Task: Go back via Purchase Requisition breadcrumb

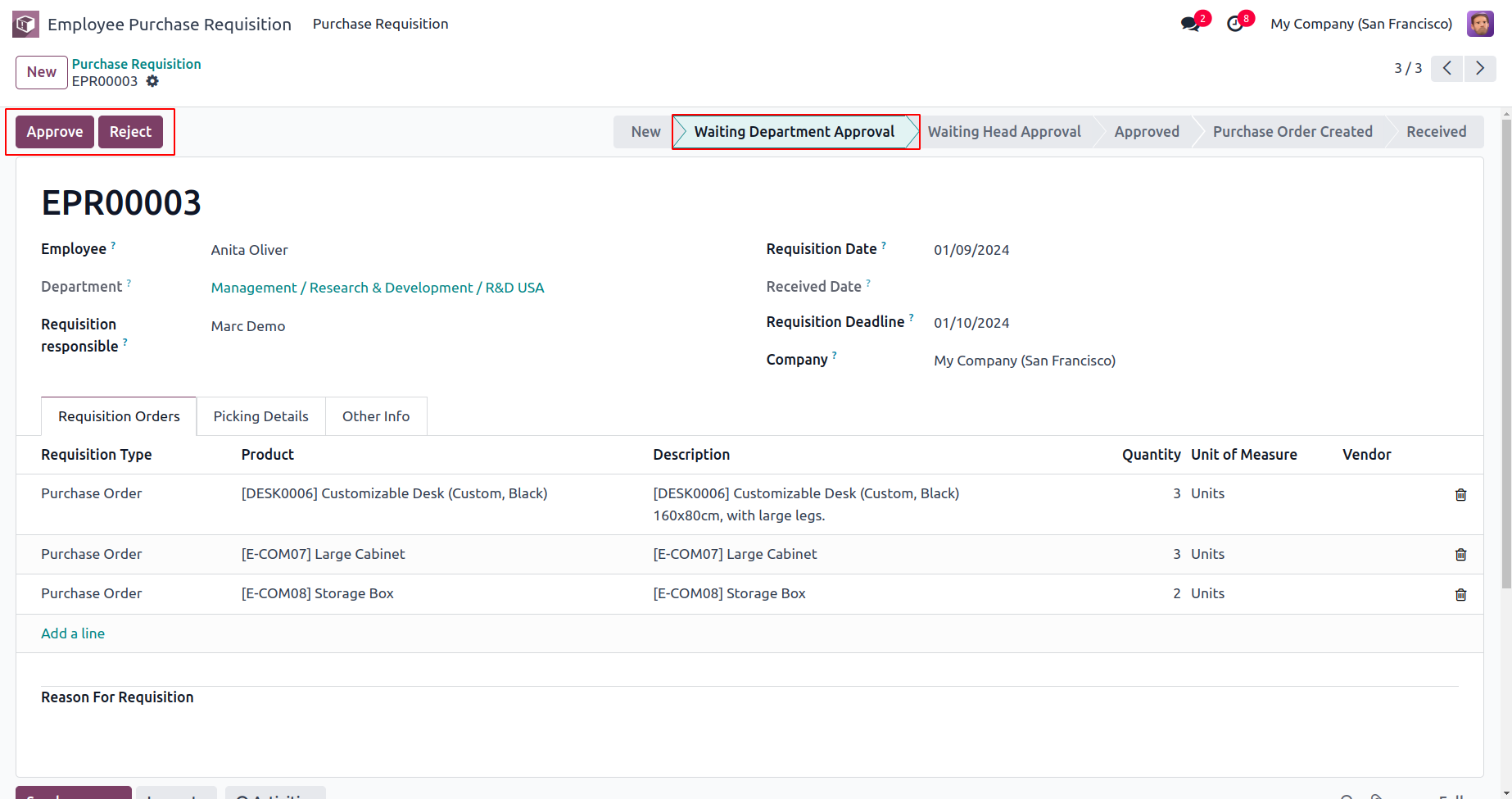Action: click(x=136, y=64)
